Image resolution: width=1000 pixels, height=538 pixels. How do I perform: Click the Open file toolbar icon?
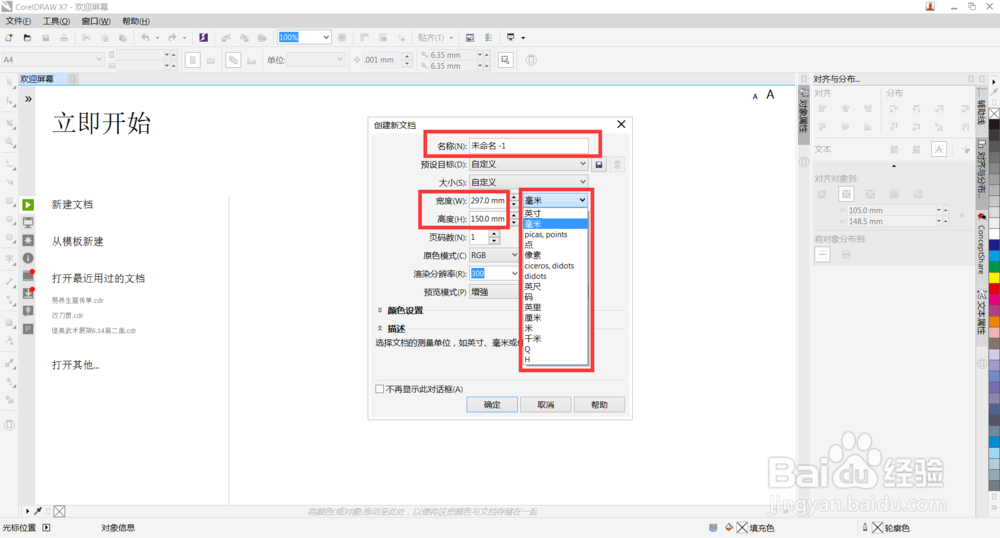point(27,38)
